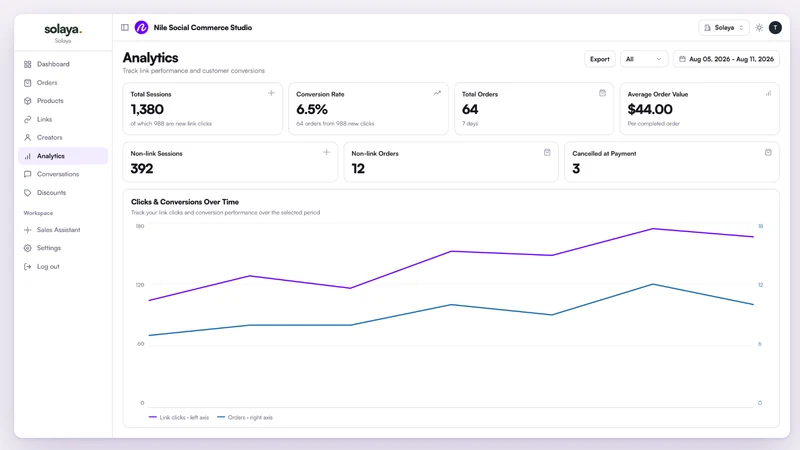This screenshot has width=800, height=450.
Task: Select Analytics in the sidebar
Action: point(63,156)
